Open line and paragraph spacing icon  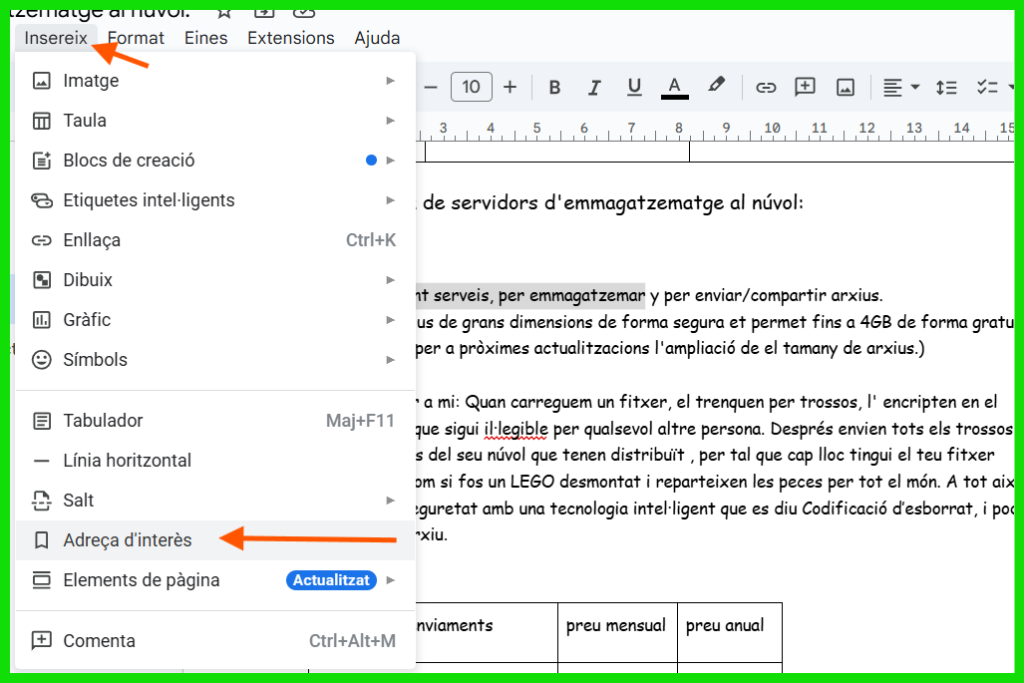coord(946,87)
